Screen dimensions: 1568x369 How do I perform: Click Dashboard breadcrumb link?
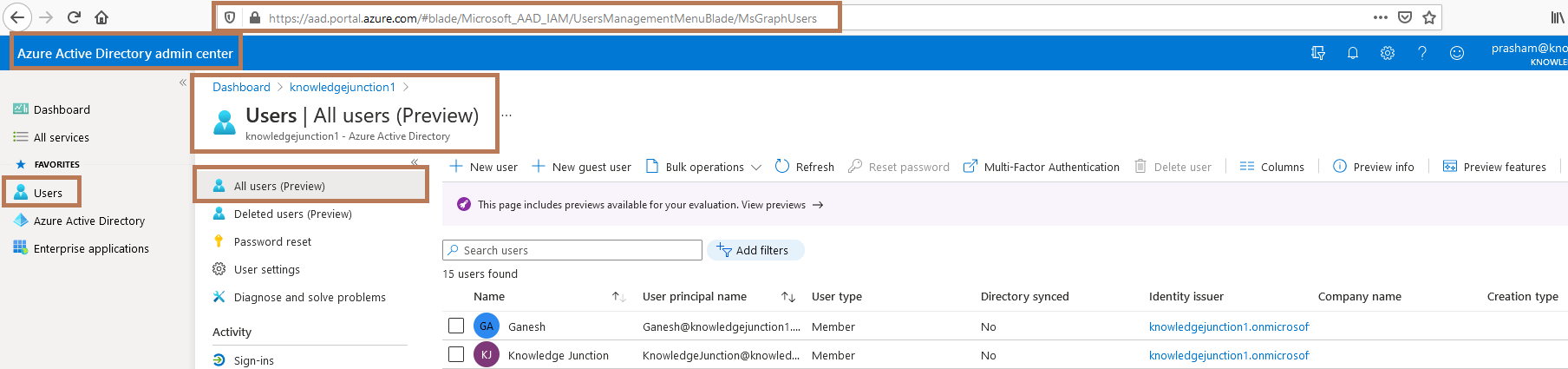point(241,87)
